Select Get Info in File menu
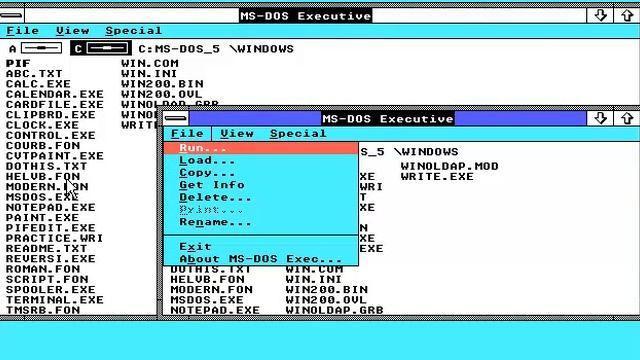The width and height of the screenshot is (640, 360). [x=261, y=185]
